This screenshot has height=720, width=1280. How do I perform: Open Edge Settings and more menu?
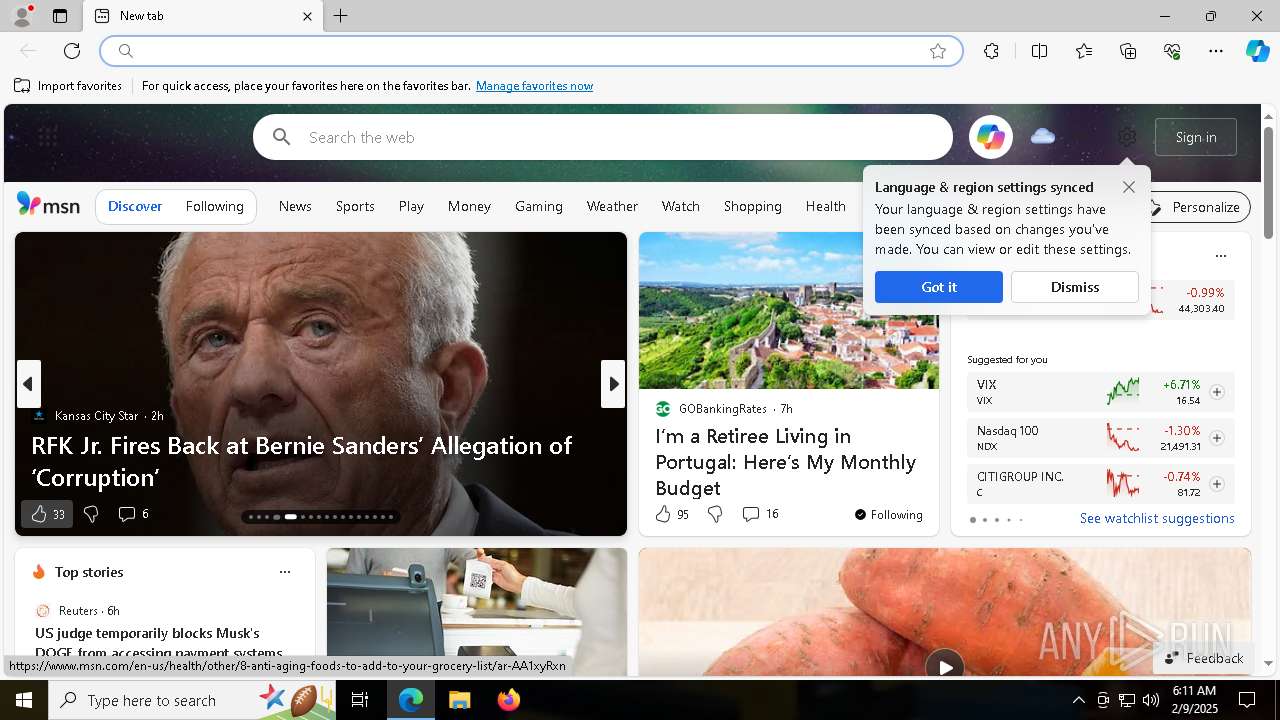coord(1216,51)
